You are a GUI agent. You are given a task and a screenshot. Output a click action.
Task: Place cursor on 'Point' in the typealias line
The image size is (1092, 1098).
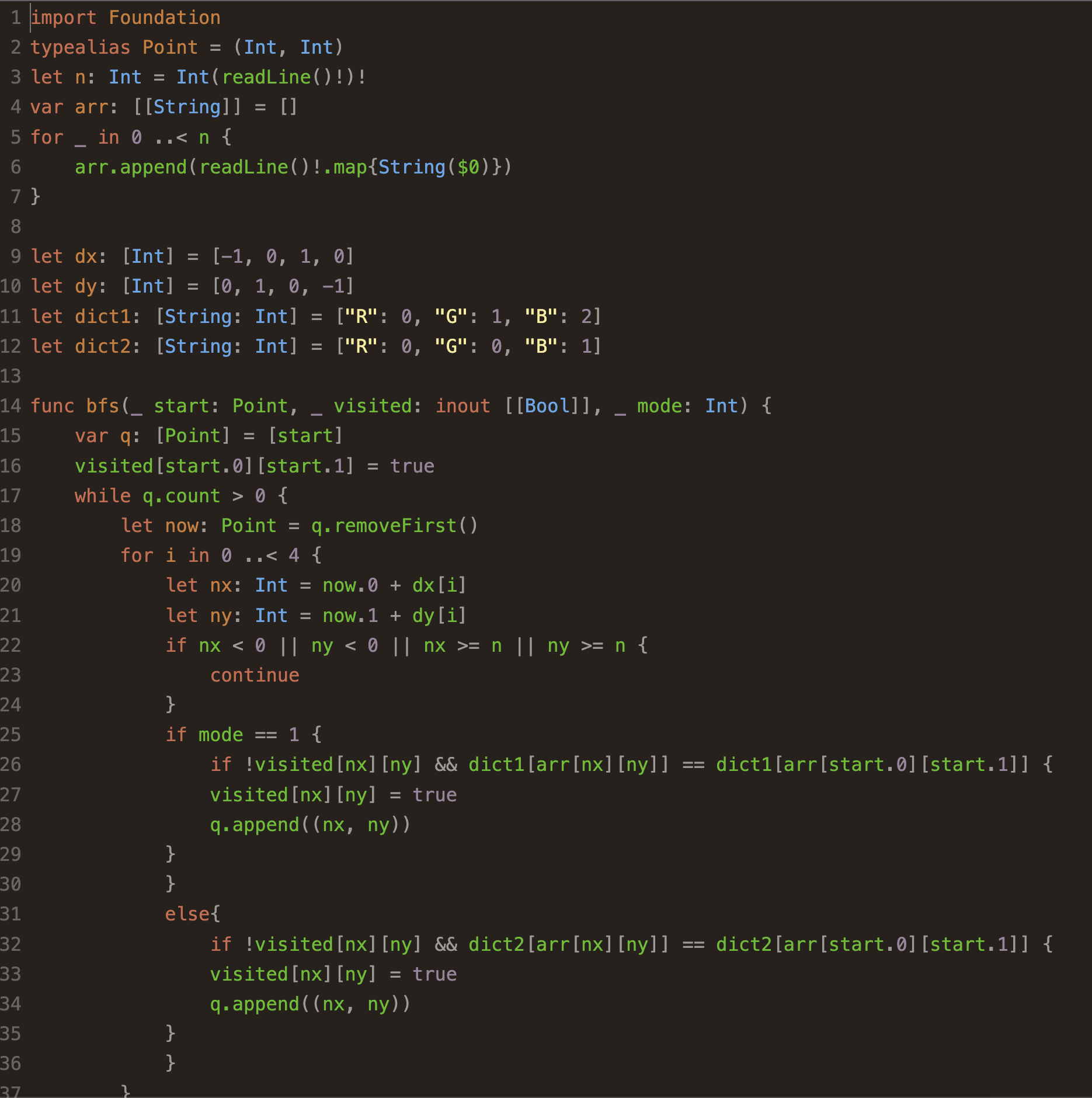pyautogui.click(x=170, y=47)
